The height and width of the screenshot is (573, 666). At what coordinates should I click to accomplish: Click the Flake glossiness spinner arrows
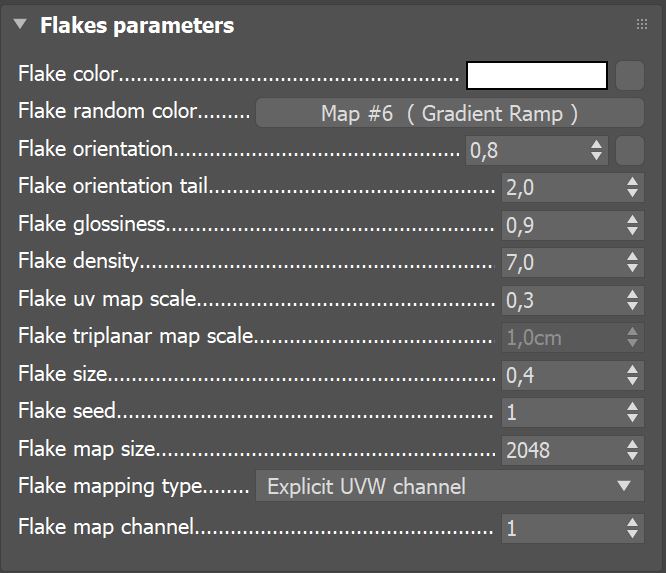coord(632,226)
